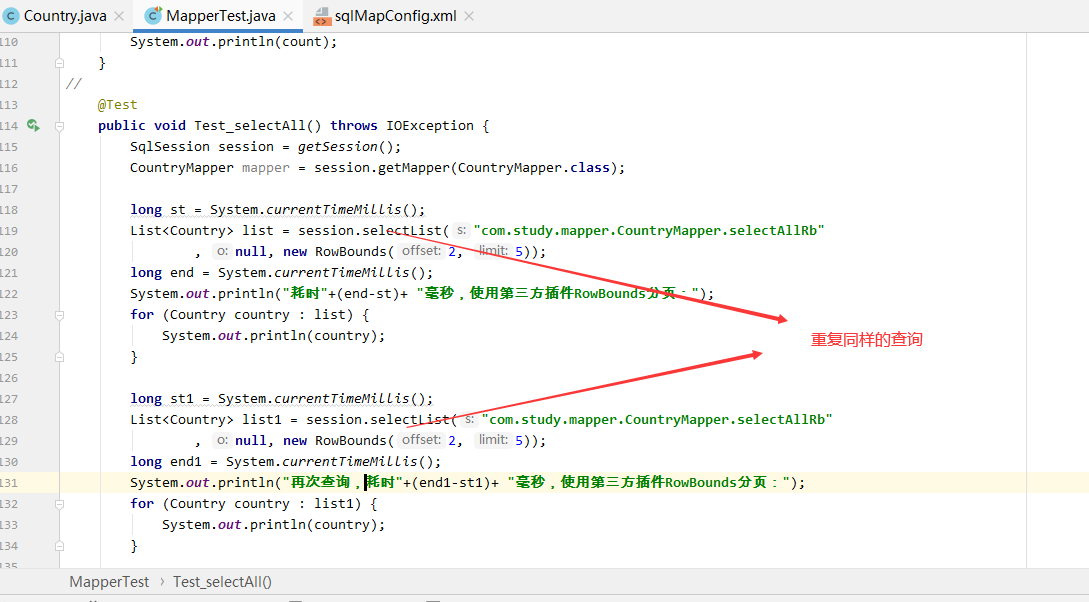Screen dimensions: 1089x602
Task: Collapse the Test_selectAll method at line 114
Action: point(60,126)
